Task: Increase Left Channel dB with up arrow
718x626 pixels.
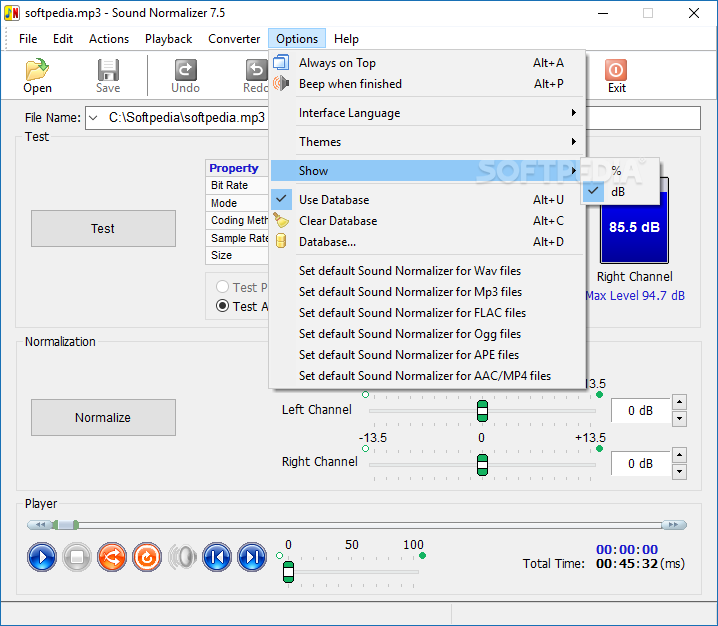Action: pyautogui.click(x=679, y=403)
